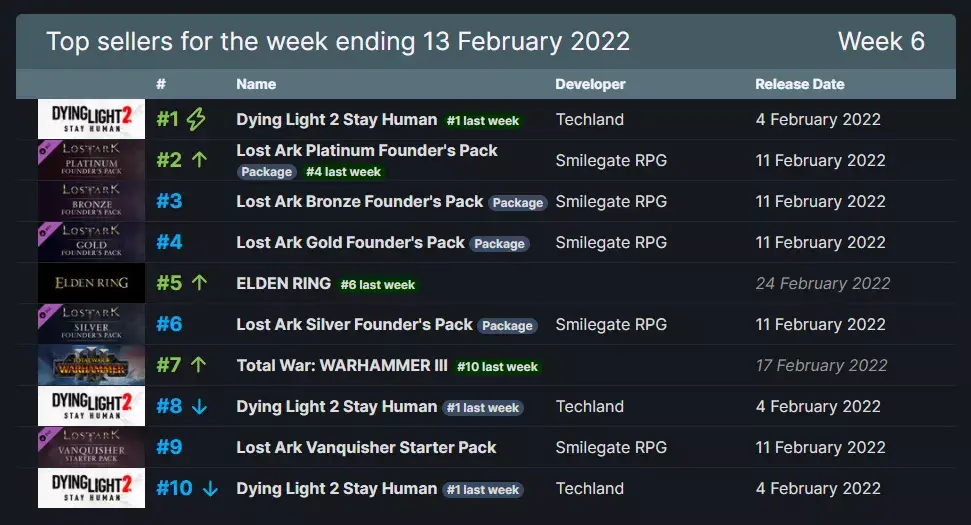The height and width of the screenshot is (525, 971).
Task: Click the blue down arrow beside #8
Action: 199,407
